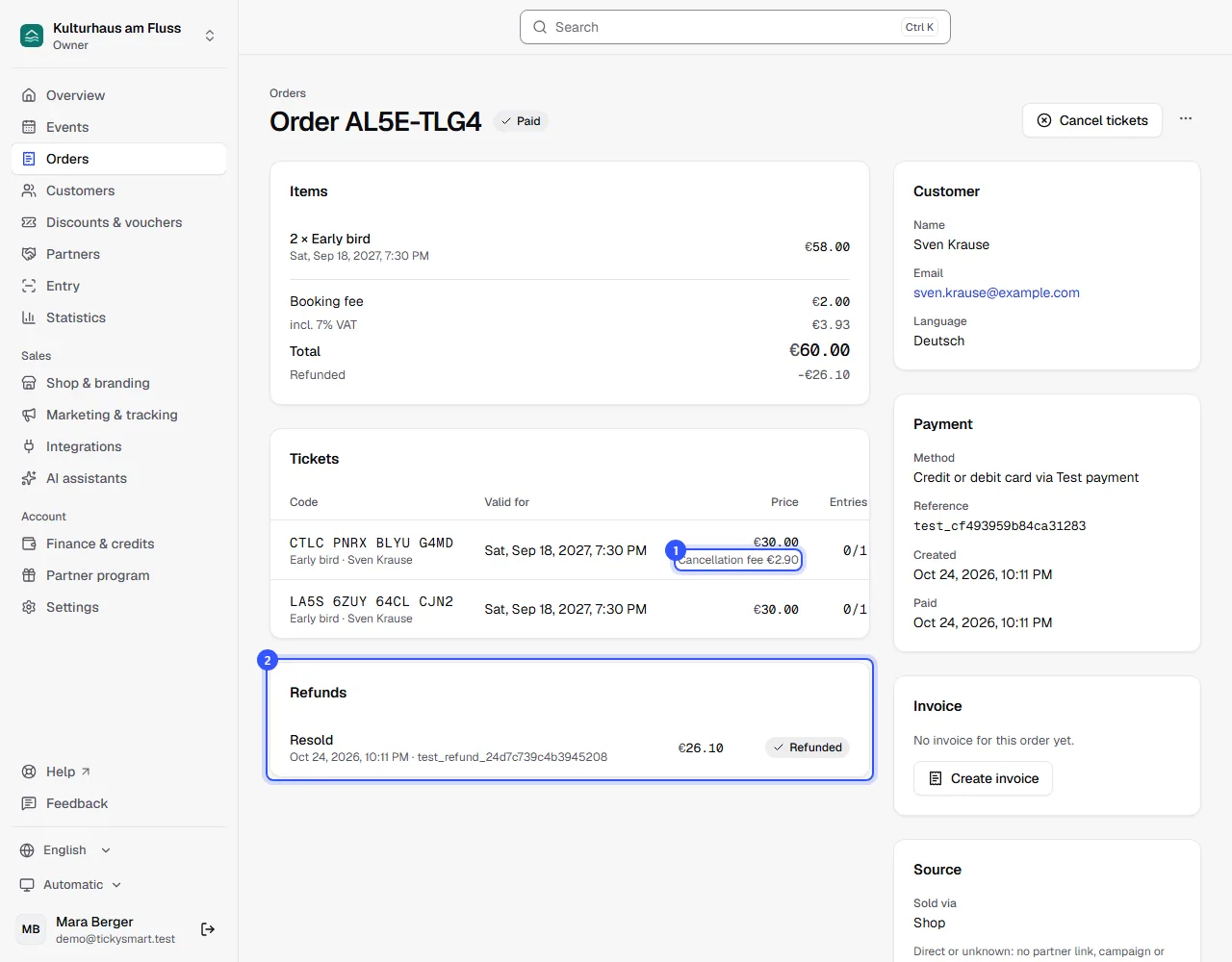Click the Deutsch language value
Screen dimensions: 1232x962
point(938,341)
